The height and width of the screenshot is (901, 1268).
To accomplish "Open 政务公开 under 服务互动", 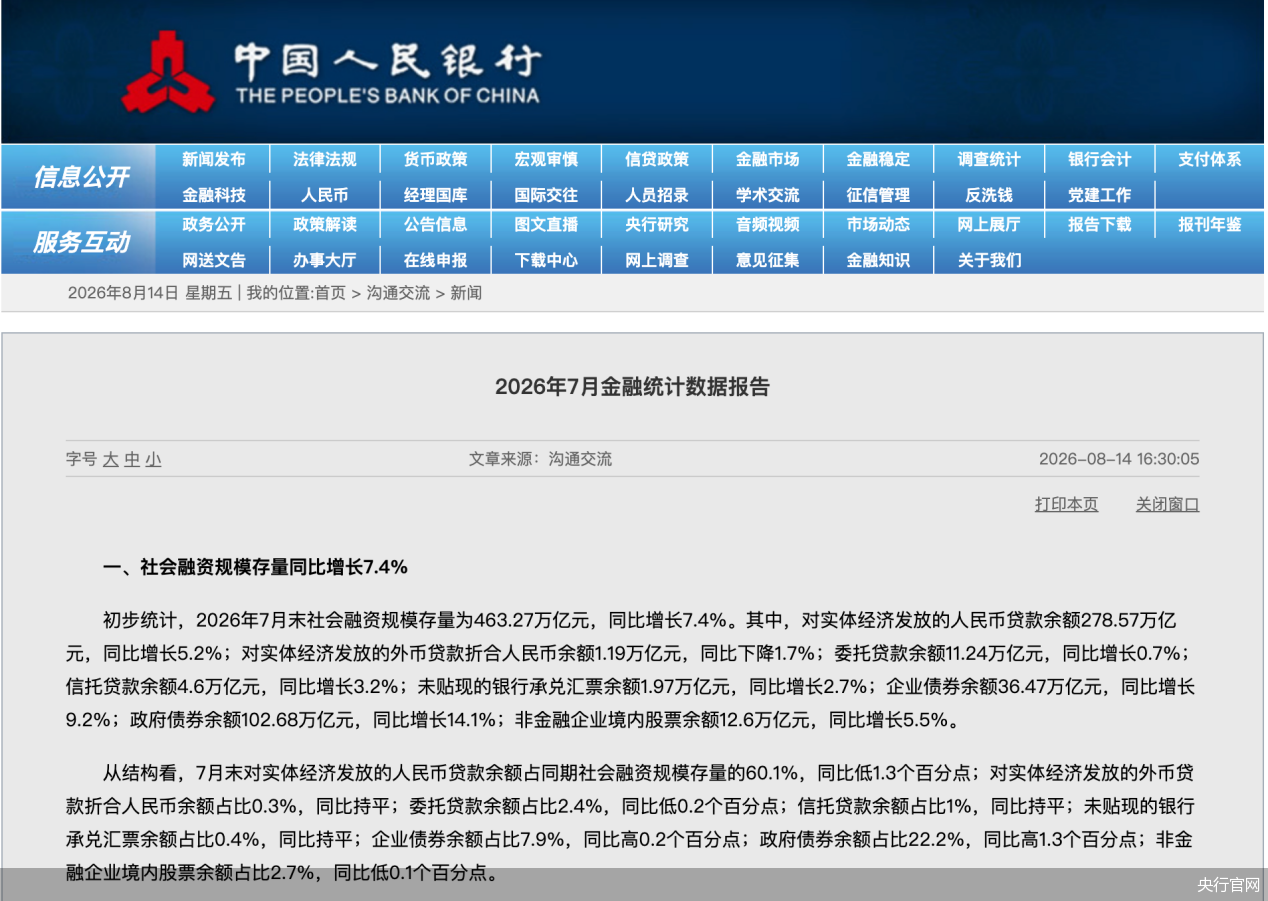I will (x=213, y=224).
